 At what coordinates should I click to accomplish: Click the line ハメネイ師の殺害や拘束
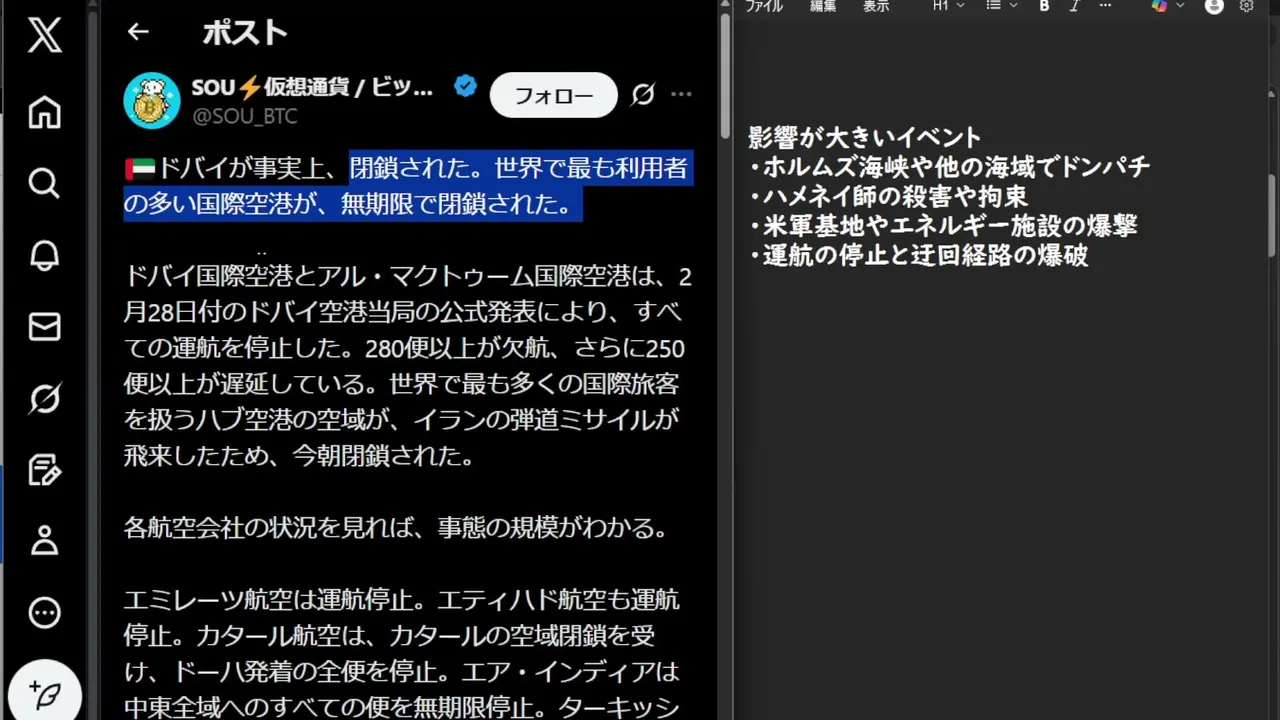[888, 196]
